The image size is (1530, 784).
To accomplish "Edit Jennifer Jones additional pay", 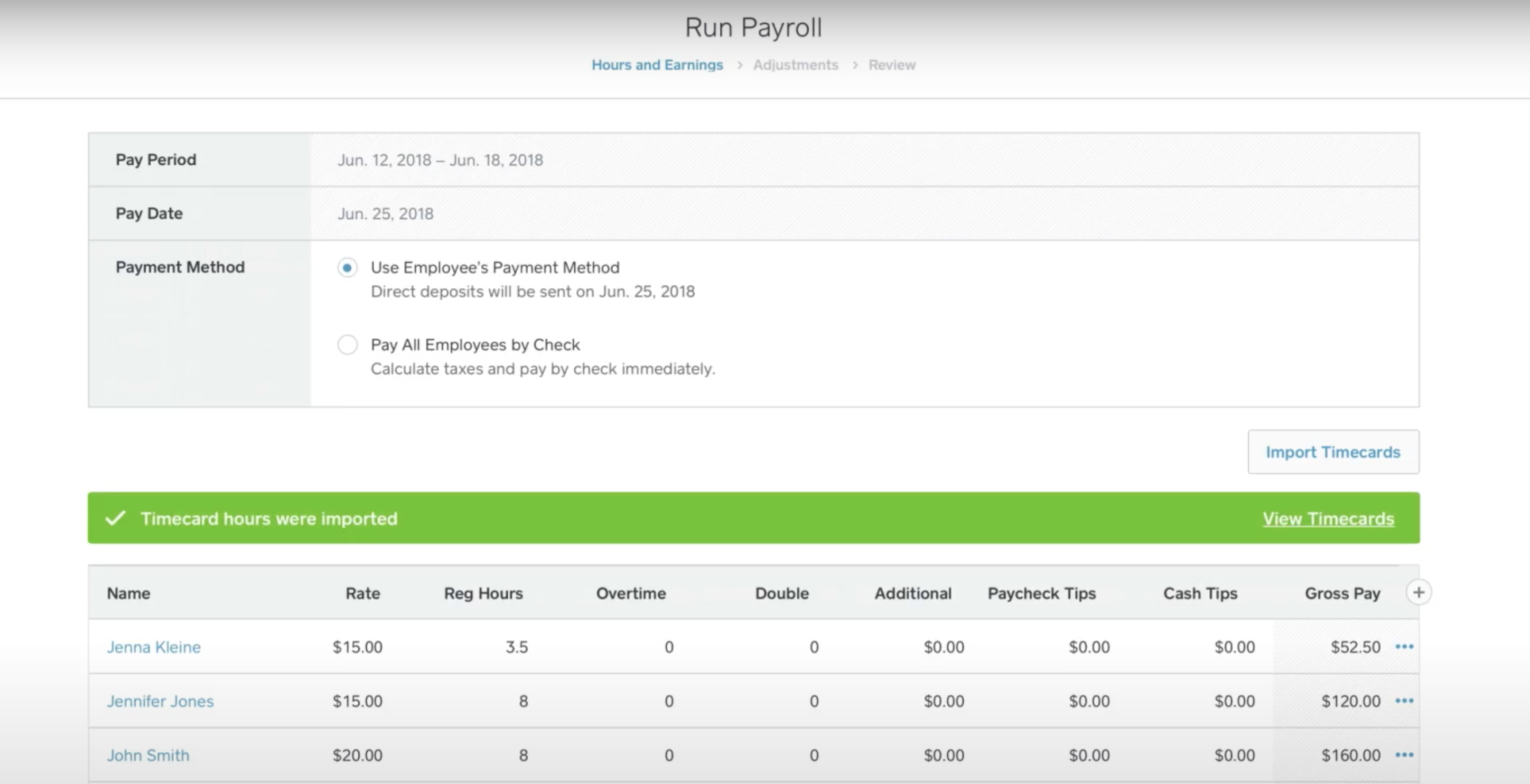I will [x=944, y=701].
